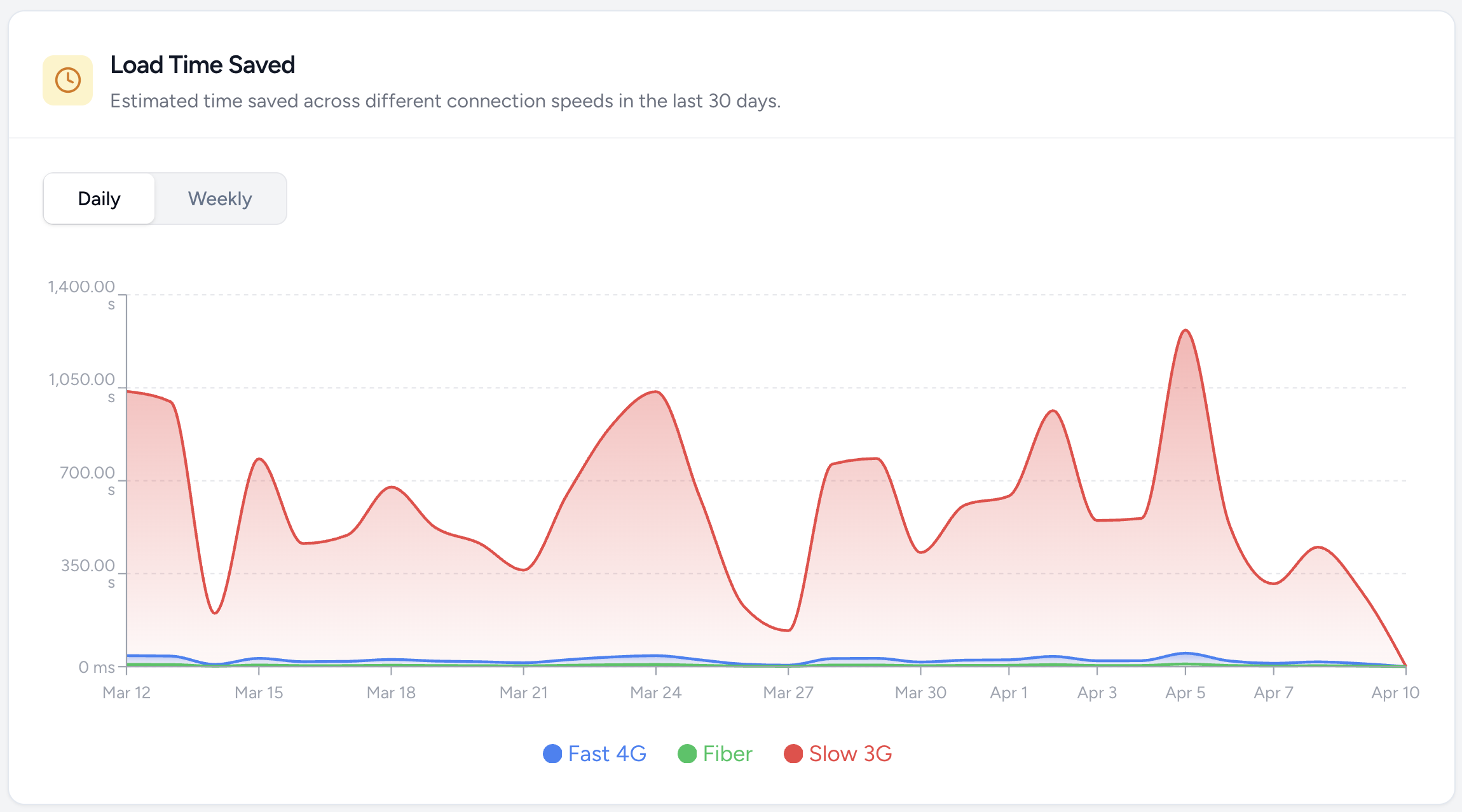The width and height of the screenshot is (1462, 812).
Task: Click the 700.00 s y-axis label
Action: point(88,480)
